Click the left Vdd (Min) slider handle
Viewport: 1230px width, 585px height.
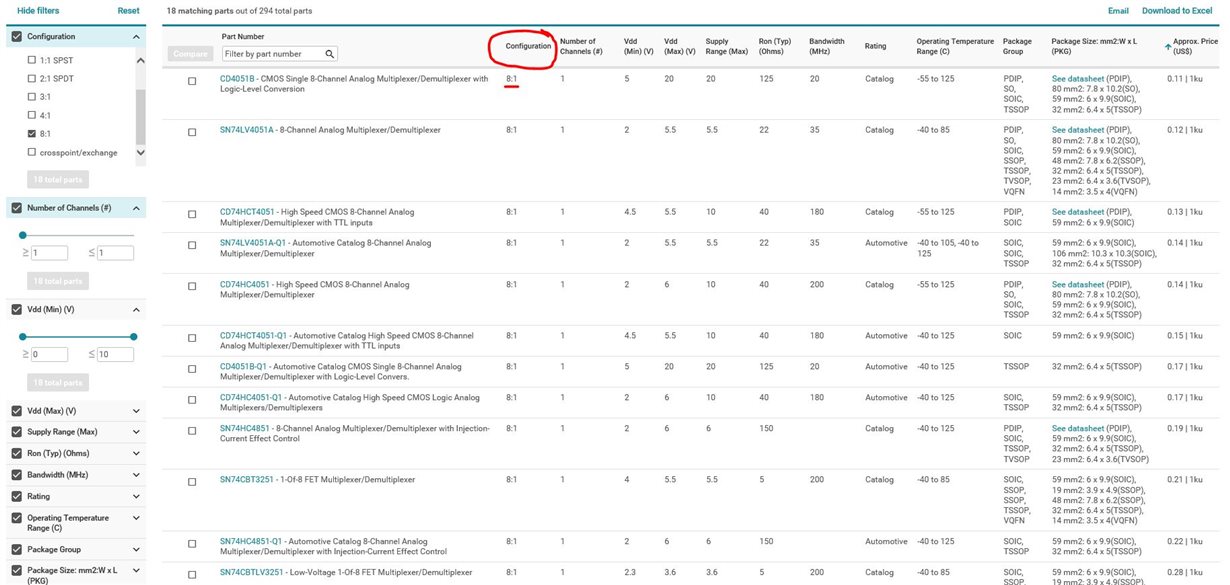[x=23, y=337]
